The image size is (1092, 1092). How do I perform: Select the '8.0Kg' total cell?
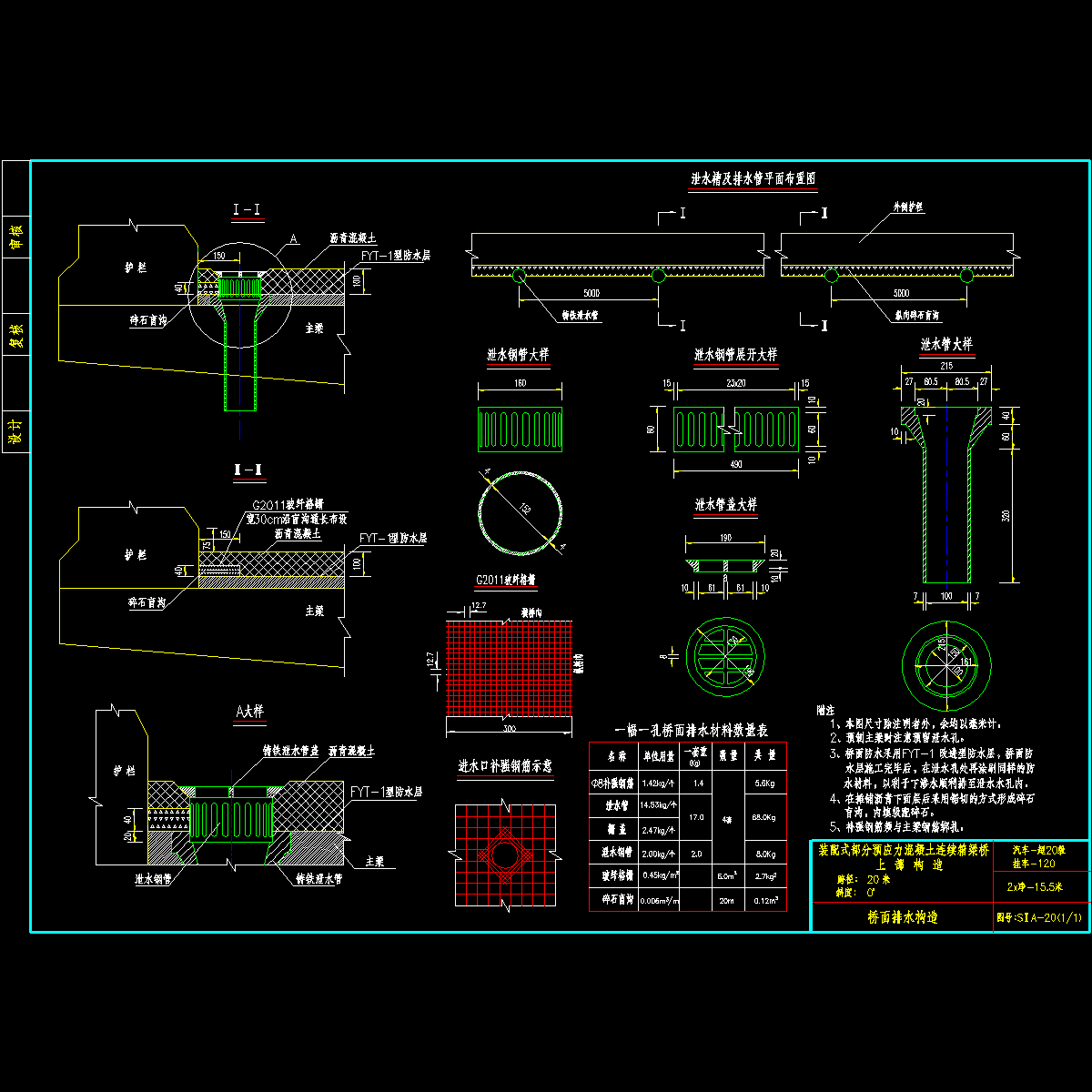click(763, 854)
